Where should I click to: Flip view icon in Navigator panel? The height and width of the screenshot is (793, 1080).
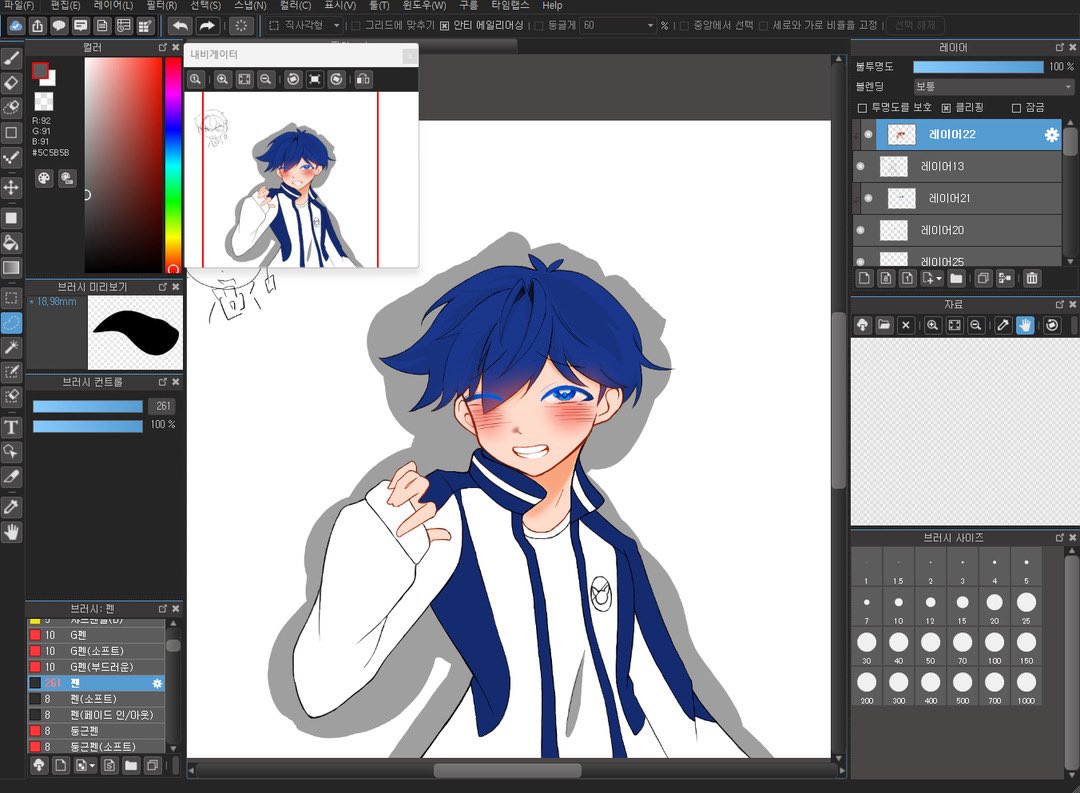pos(363,79)
